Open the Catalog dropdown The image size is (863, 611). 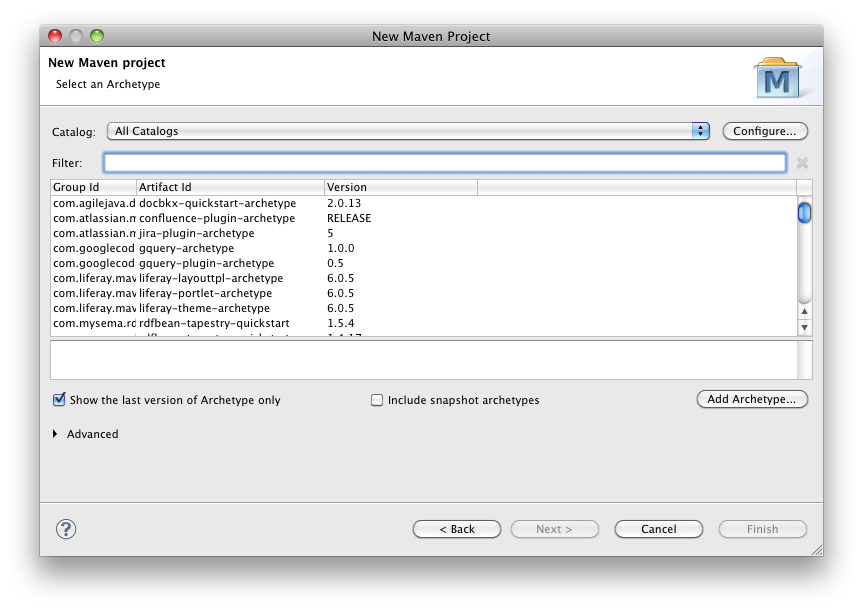408,131
